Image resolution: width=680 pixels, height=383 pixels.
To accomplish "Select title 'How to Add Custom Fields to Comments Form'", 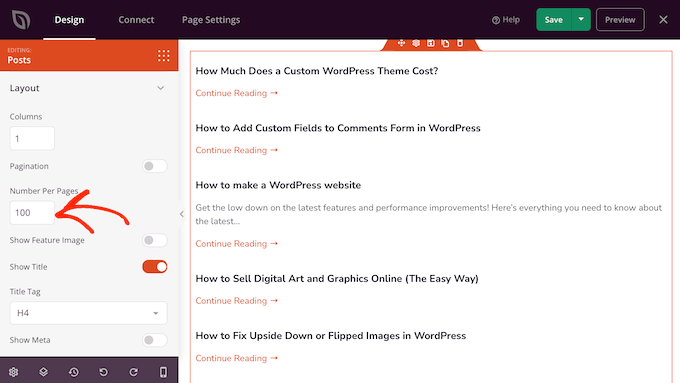I will [x=338, y=128].
